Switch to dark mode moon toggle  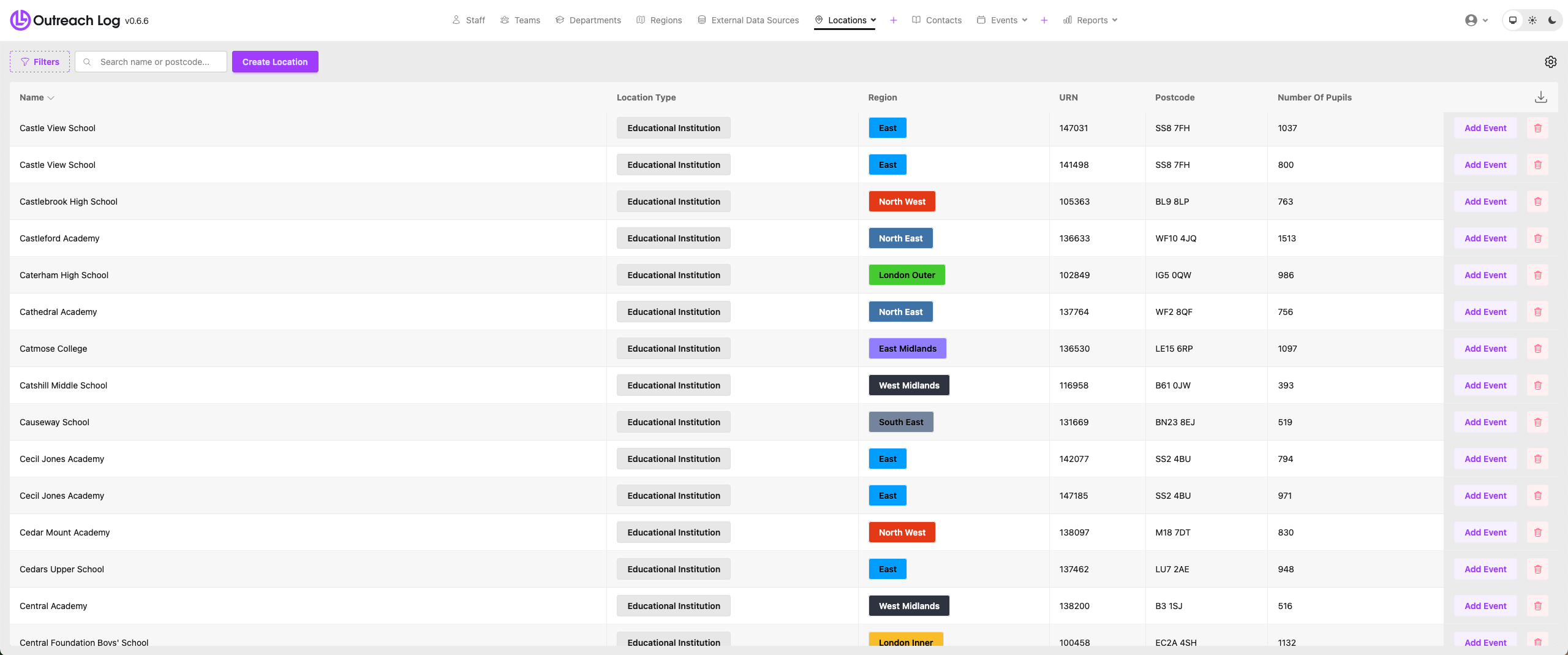1551,20
